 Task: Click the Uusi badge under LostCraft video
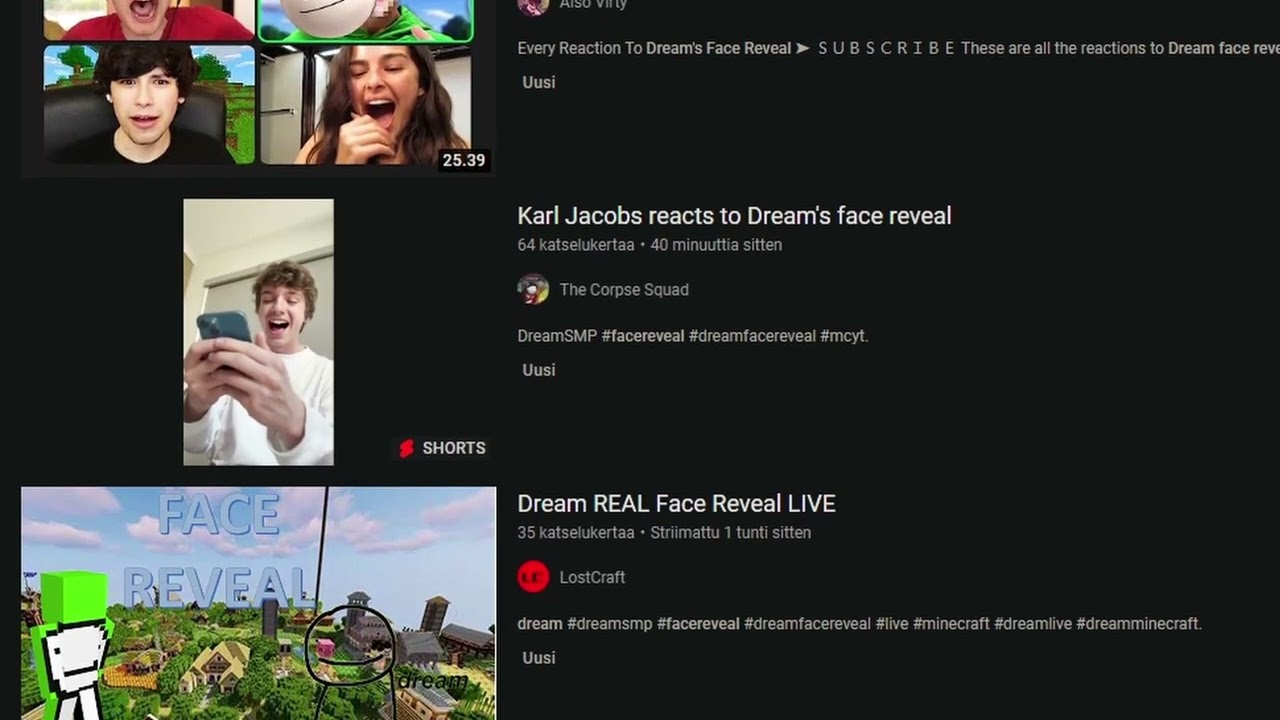click(x=539, y=658)
